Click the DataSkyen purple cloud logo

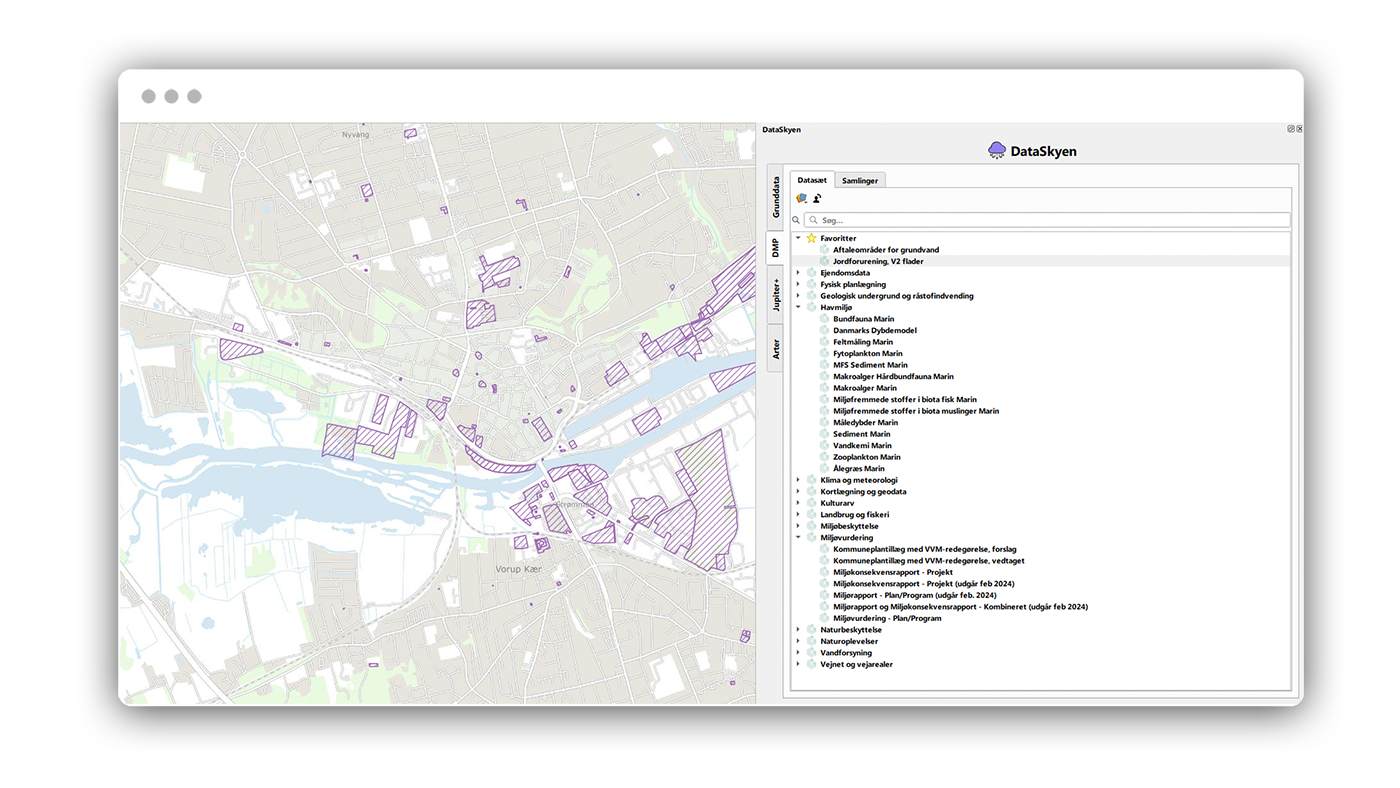point(997,151)
